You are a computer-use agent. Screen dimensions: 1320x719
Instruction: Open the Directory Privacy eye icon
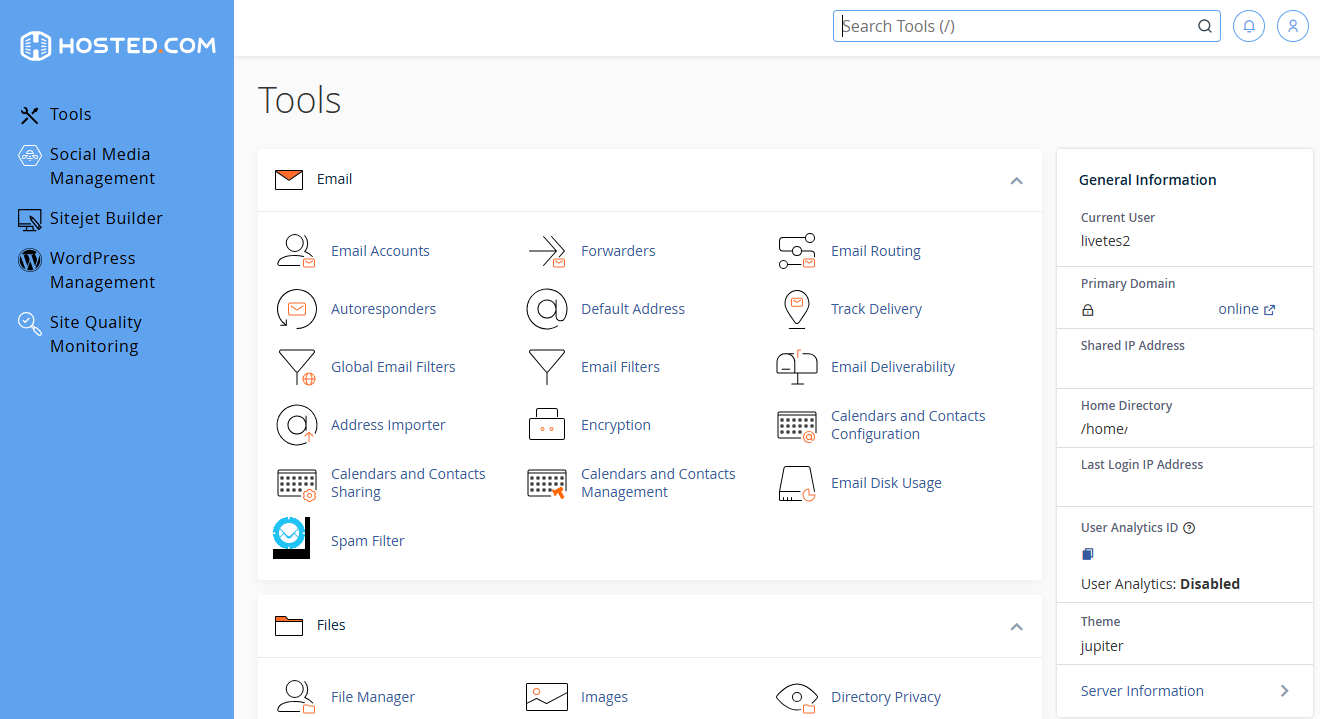point(797,697)
